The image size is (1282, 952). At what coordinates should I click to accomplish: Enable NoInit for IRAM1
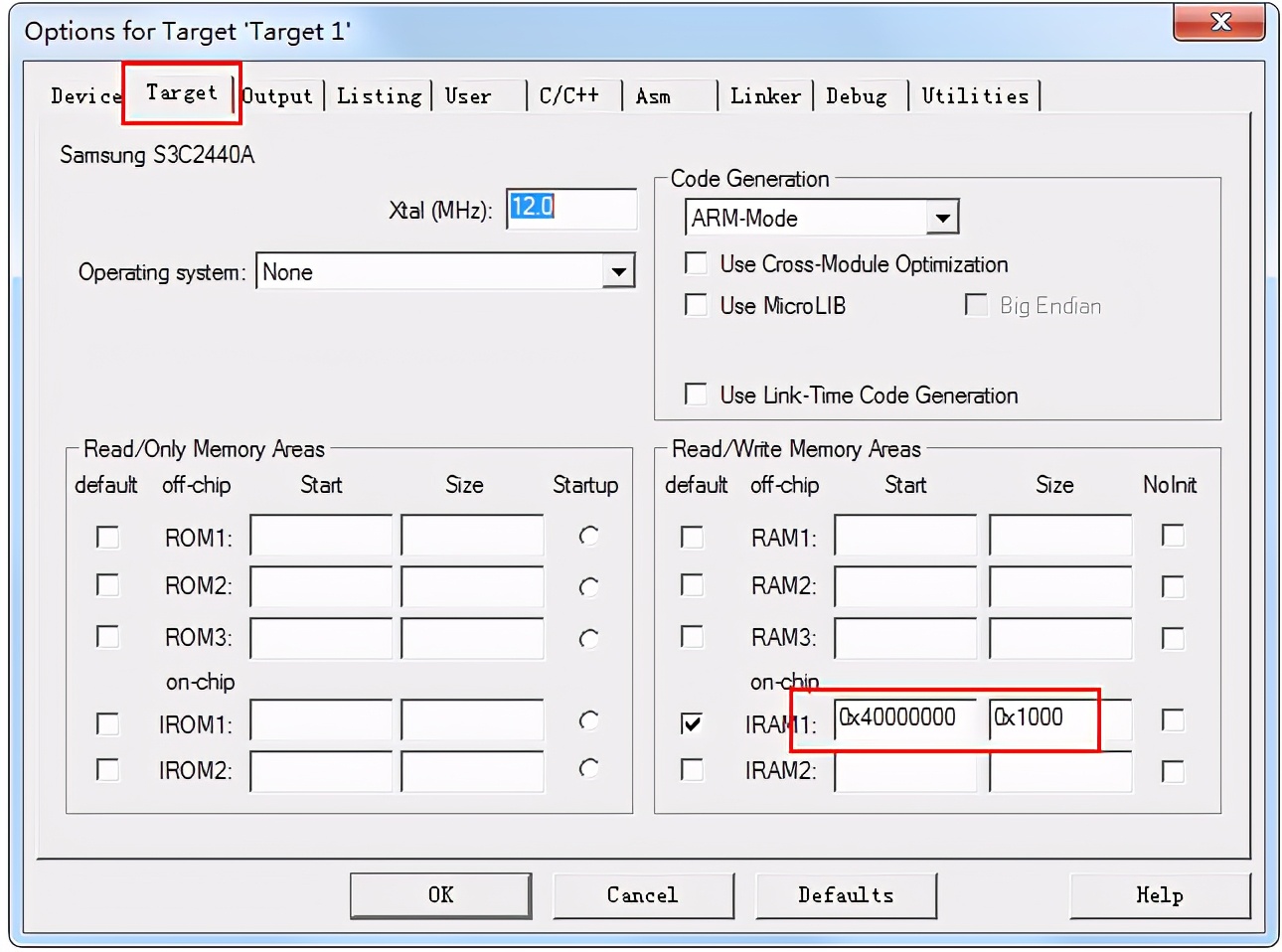[x=1173, y=719]
